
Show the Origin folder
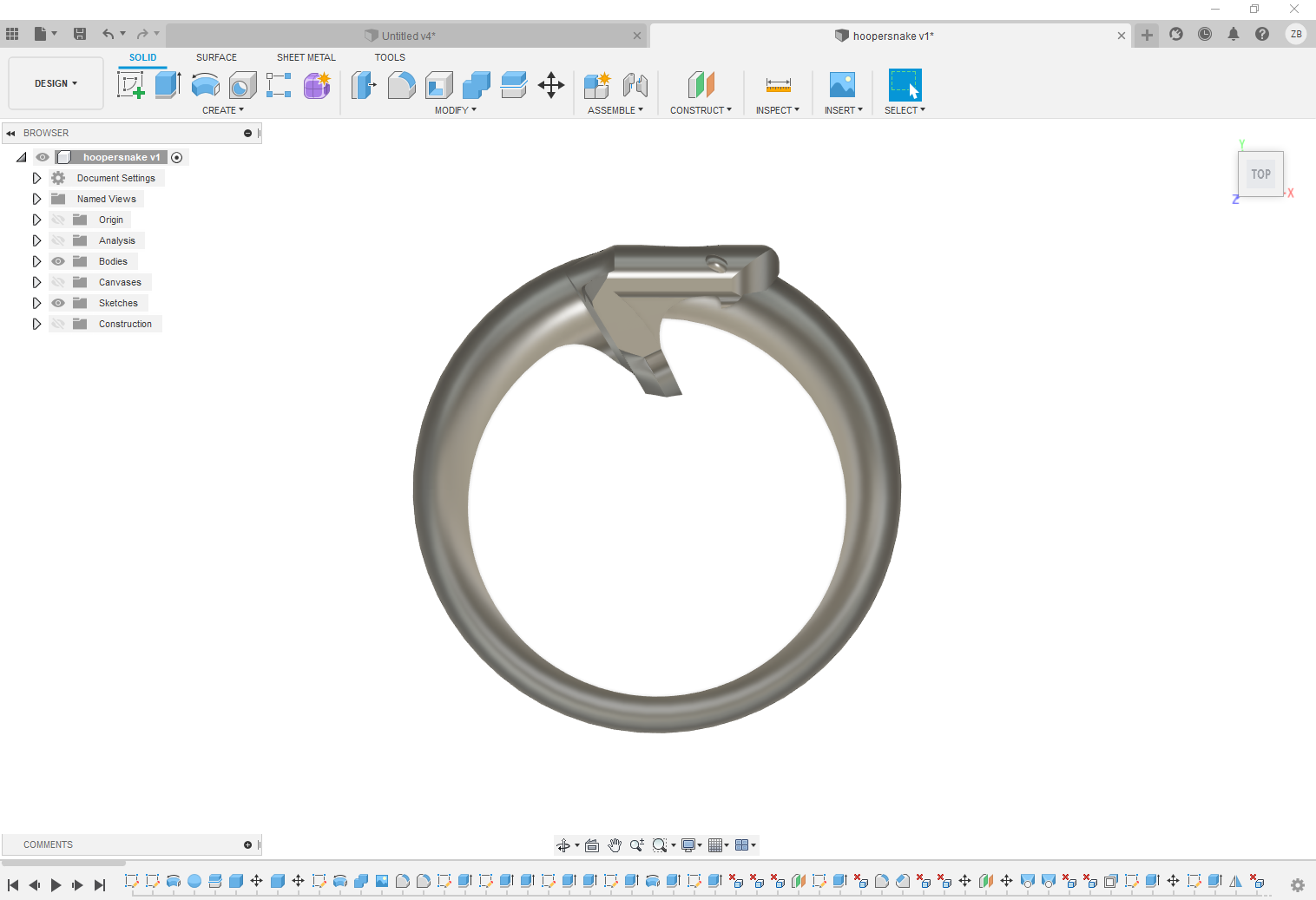[58, 220]
